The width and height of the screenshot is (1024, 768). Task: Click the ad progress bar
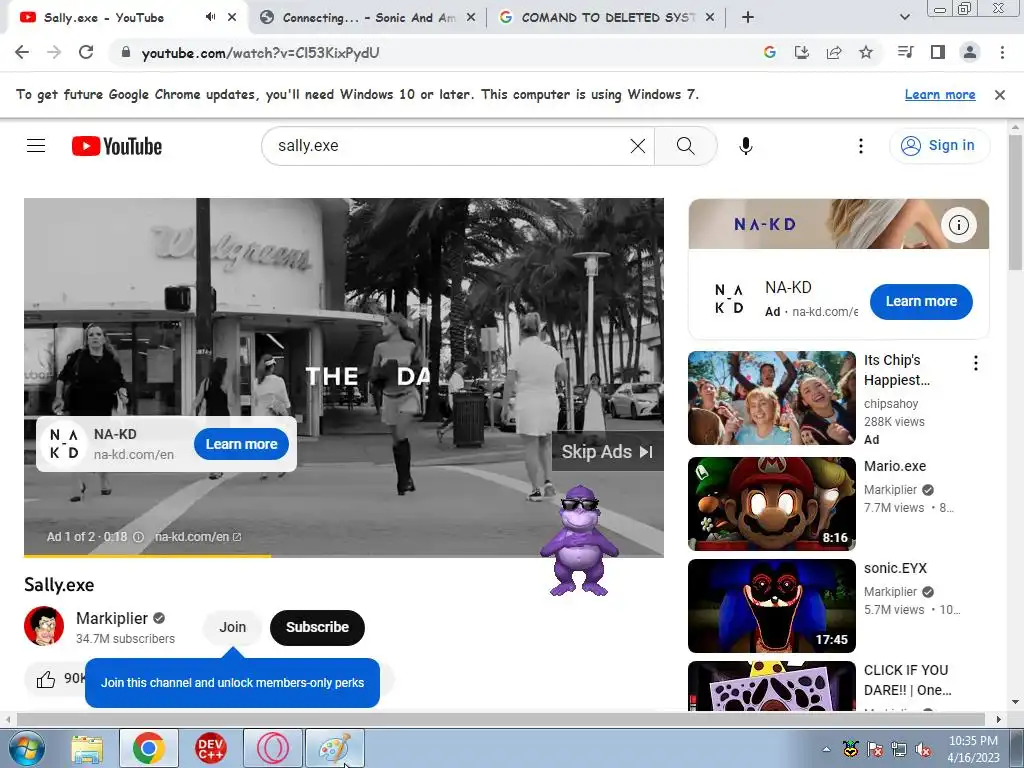click(344, 556)
